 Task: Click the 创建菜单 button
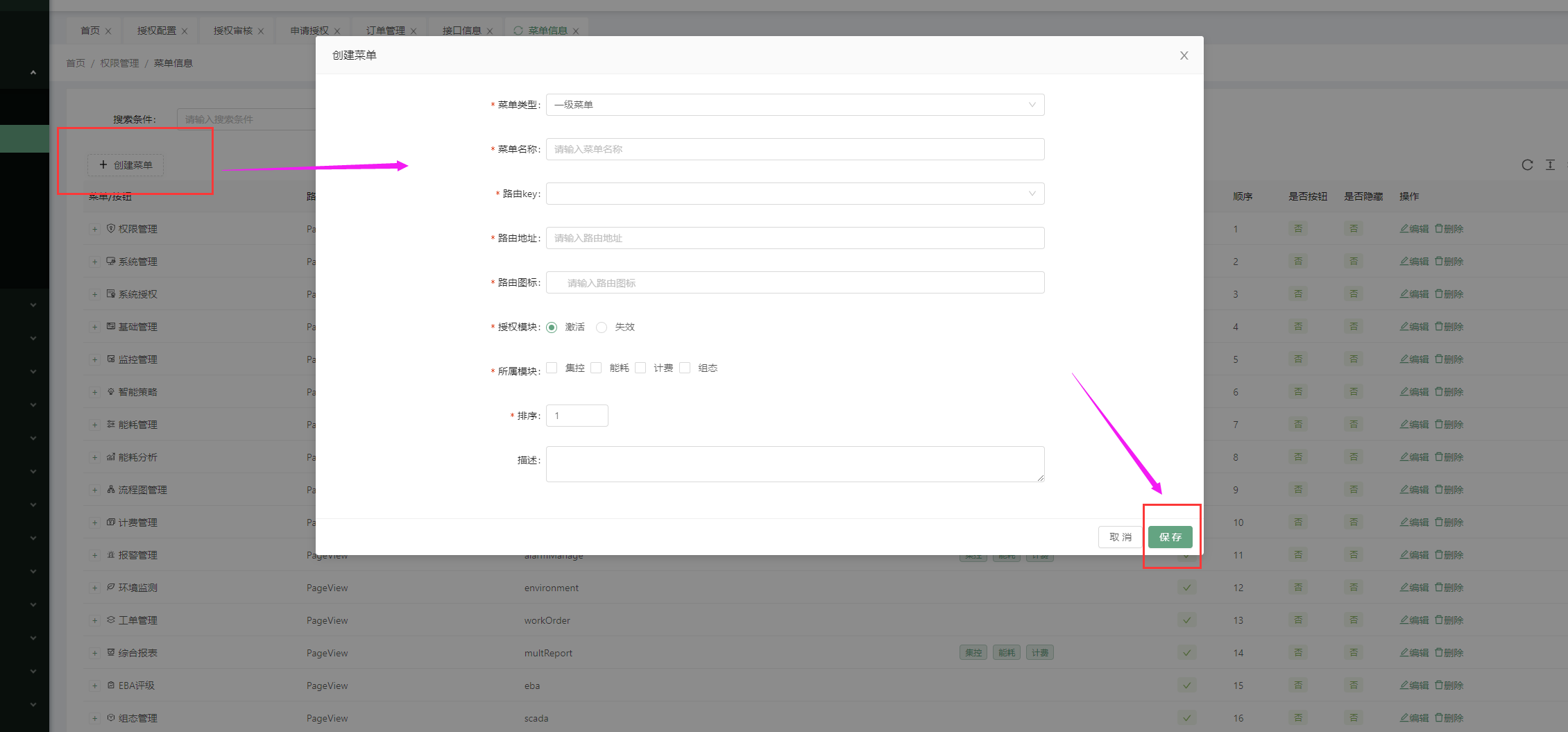tap(126, 165)
